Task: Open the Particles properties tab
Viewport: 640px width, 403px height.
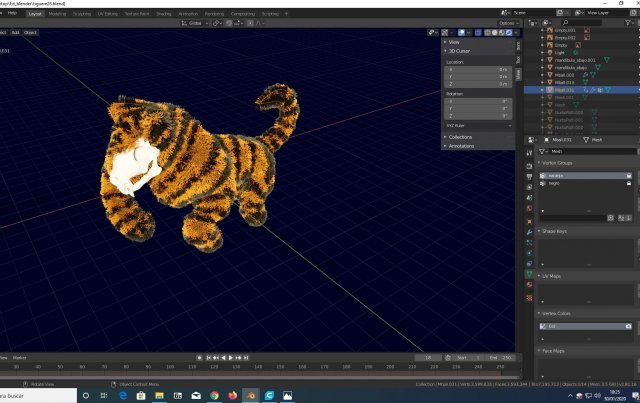Action: click(x=529, y=243)
